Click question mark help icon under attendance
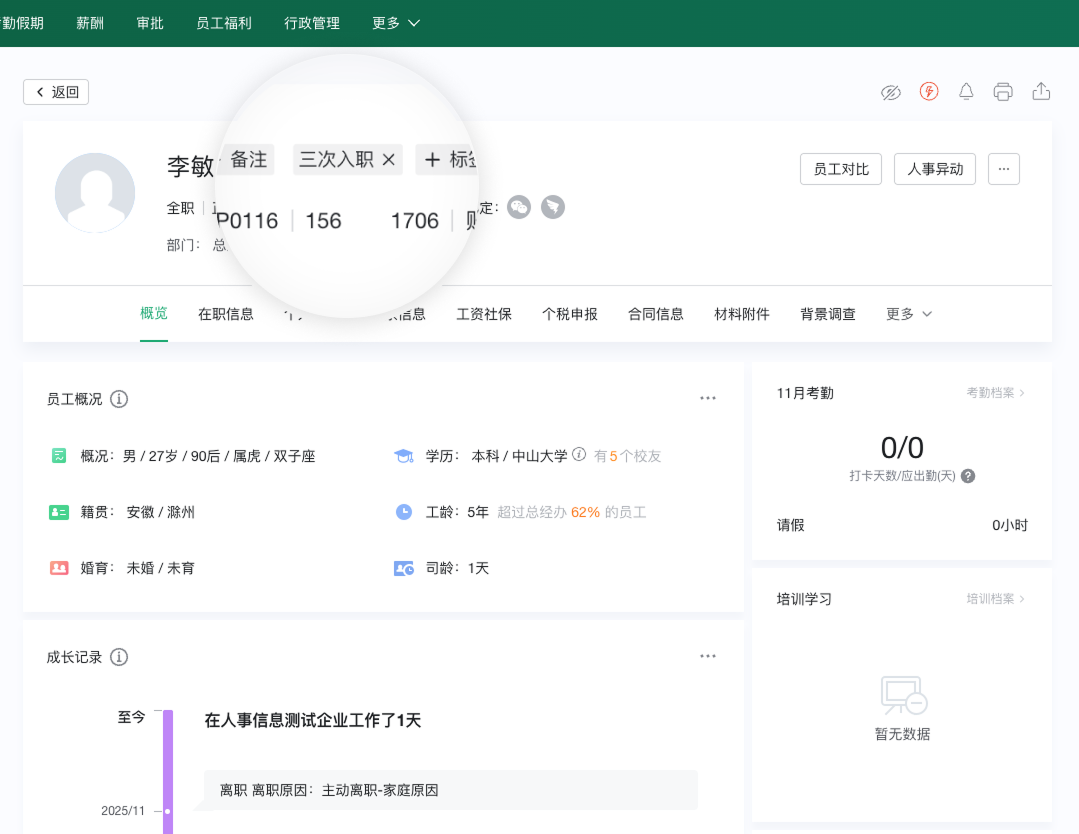Screen dimensions: 1079x834 [x=968, y=477]
